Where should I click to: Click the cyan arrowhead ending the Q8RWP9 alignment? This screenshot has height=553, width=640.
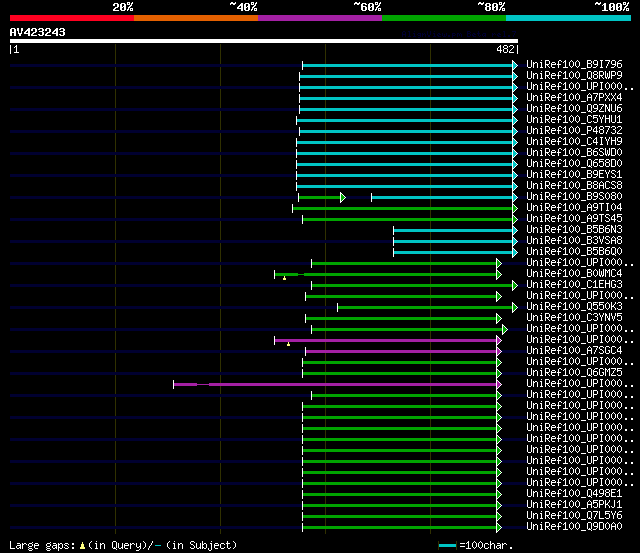point(515,76)
